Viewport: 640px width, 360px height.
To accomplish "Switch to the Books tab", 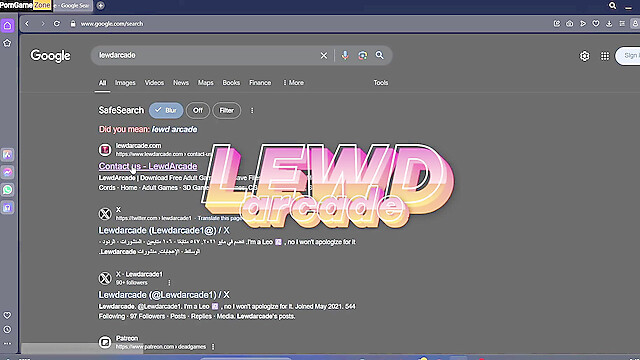I will pos(231,82).
